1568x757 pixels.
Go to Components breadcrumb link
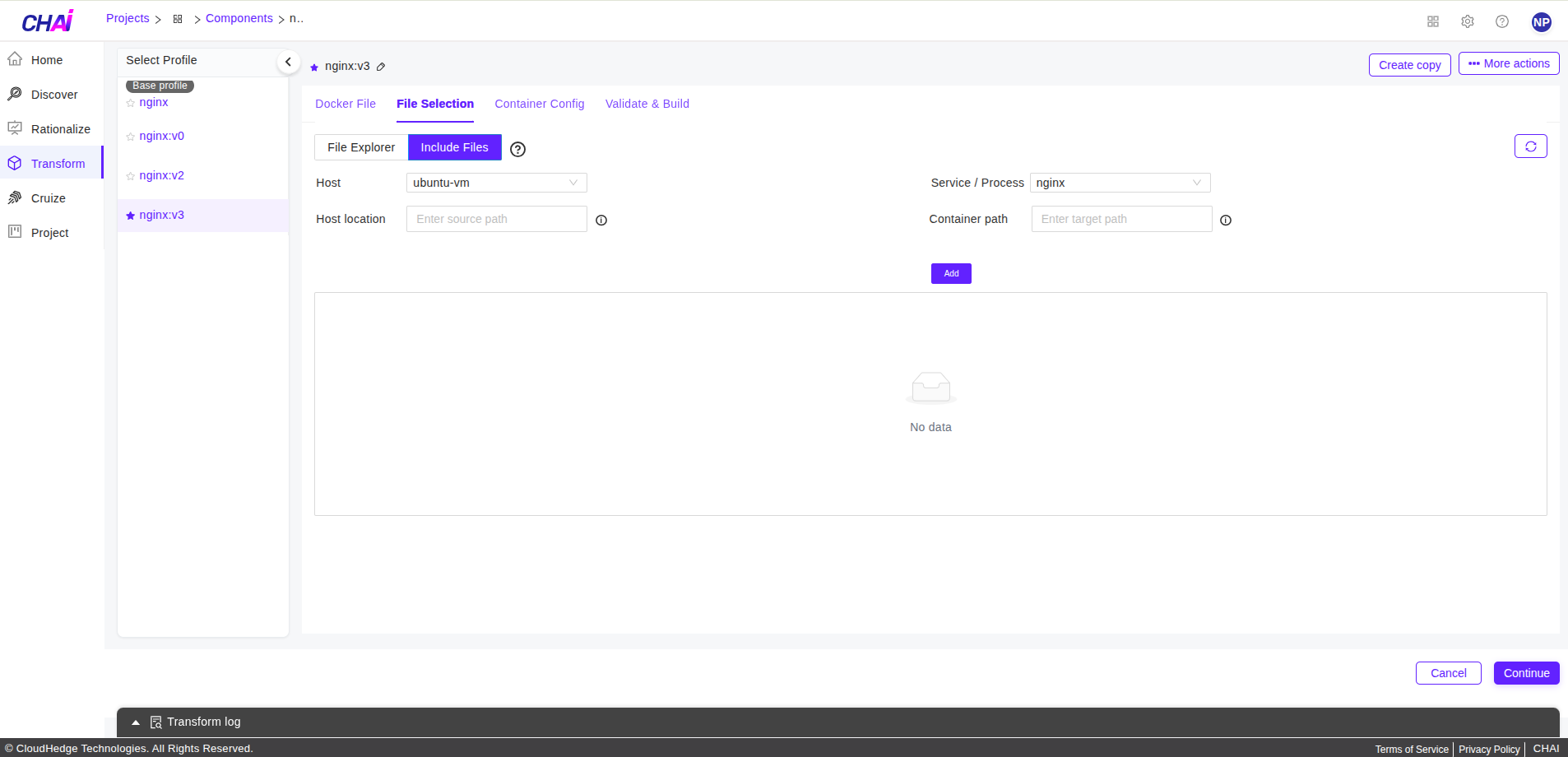pyautogui.click(x=239, y=18)
